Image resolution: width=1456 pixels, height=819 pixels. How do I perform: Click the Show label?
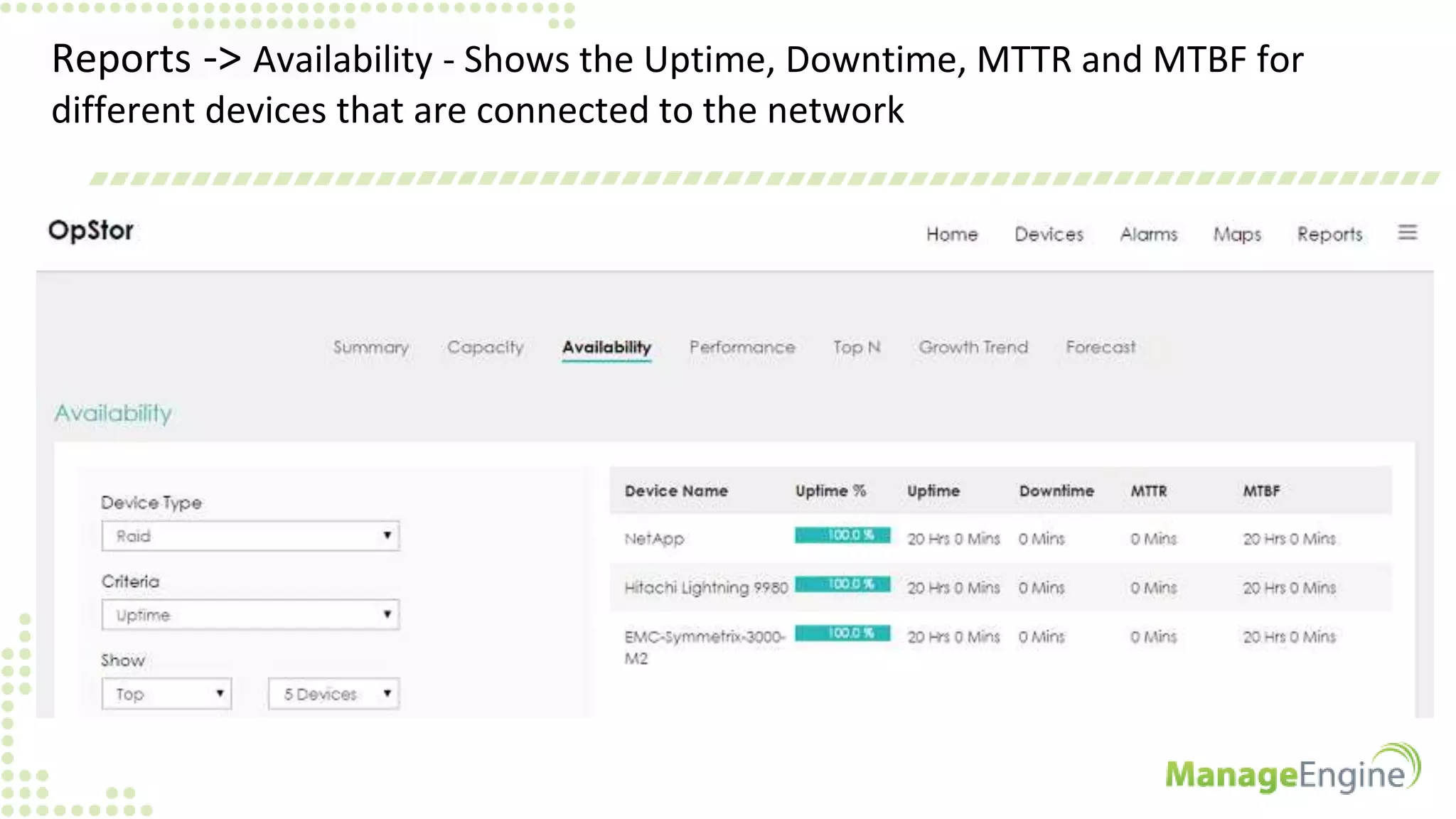pyautogui.click(x=123, y=660)
